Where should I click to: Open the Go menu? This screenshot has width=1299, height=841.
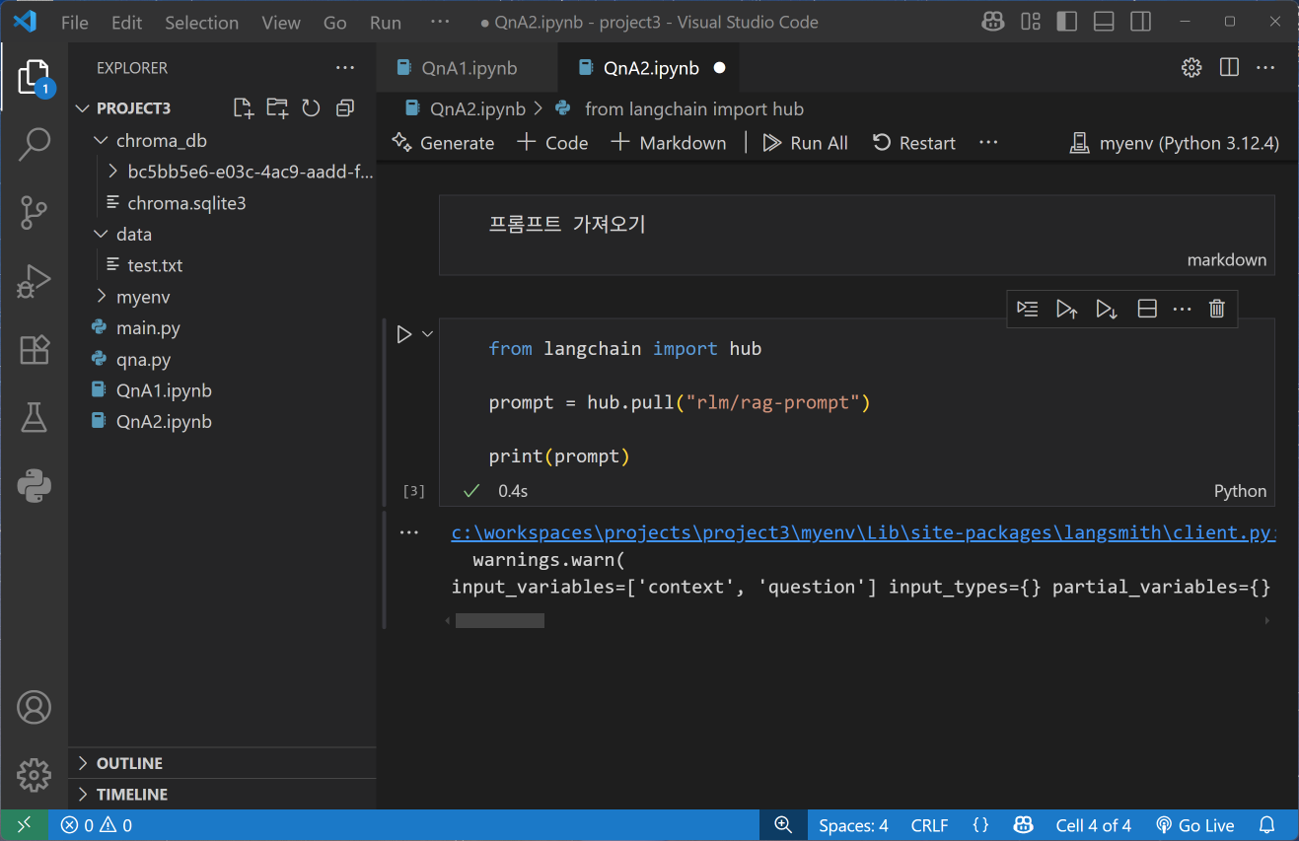click(335, 22)
